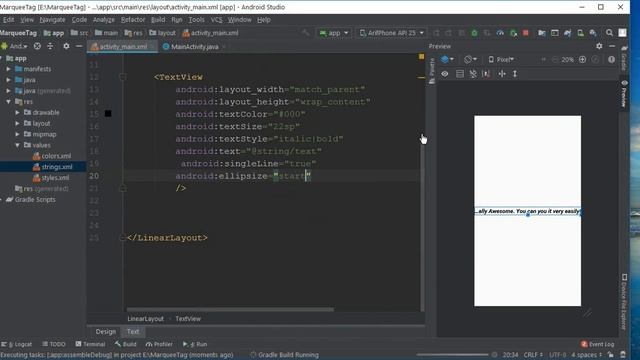The image size is (640, 360).
Task: Open the AriPhone API 25 device dropdown
Action: [x=391, y=33]
